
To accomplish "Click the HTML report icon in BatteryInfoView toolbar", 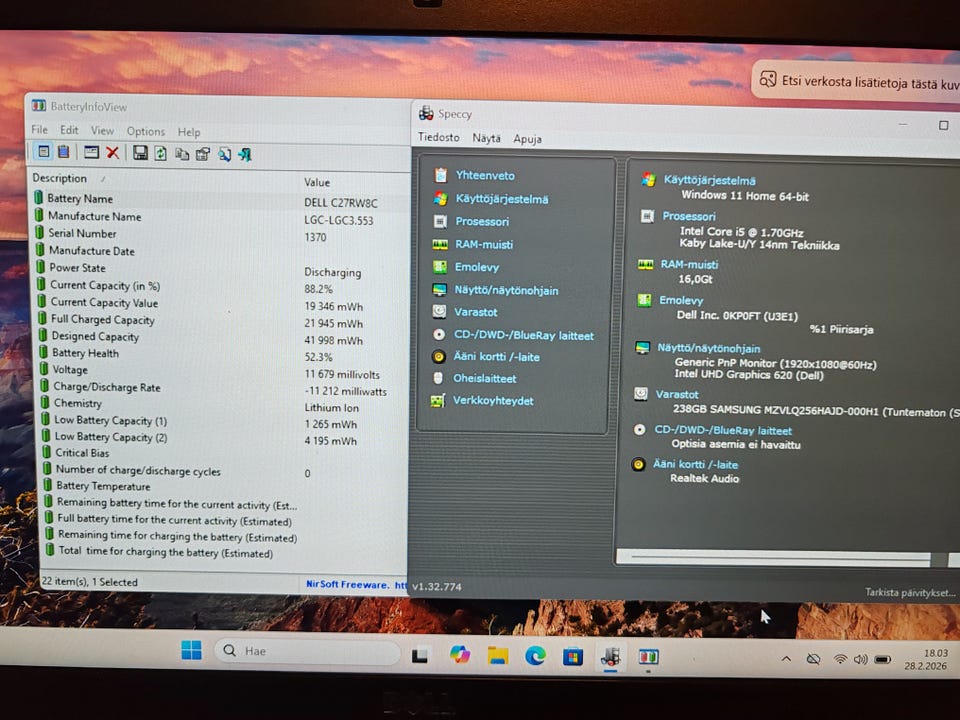I will coord(203,154).
